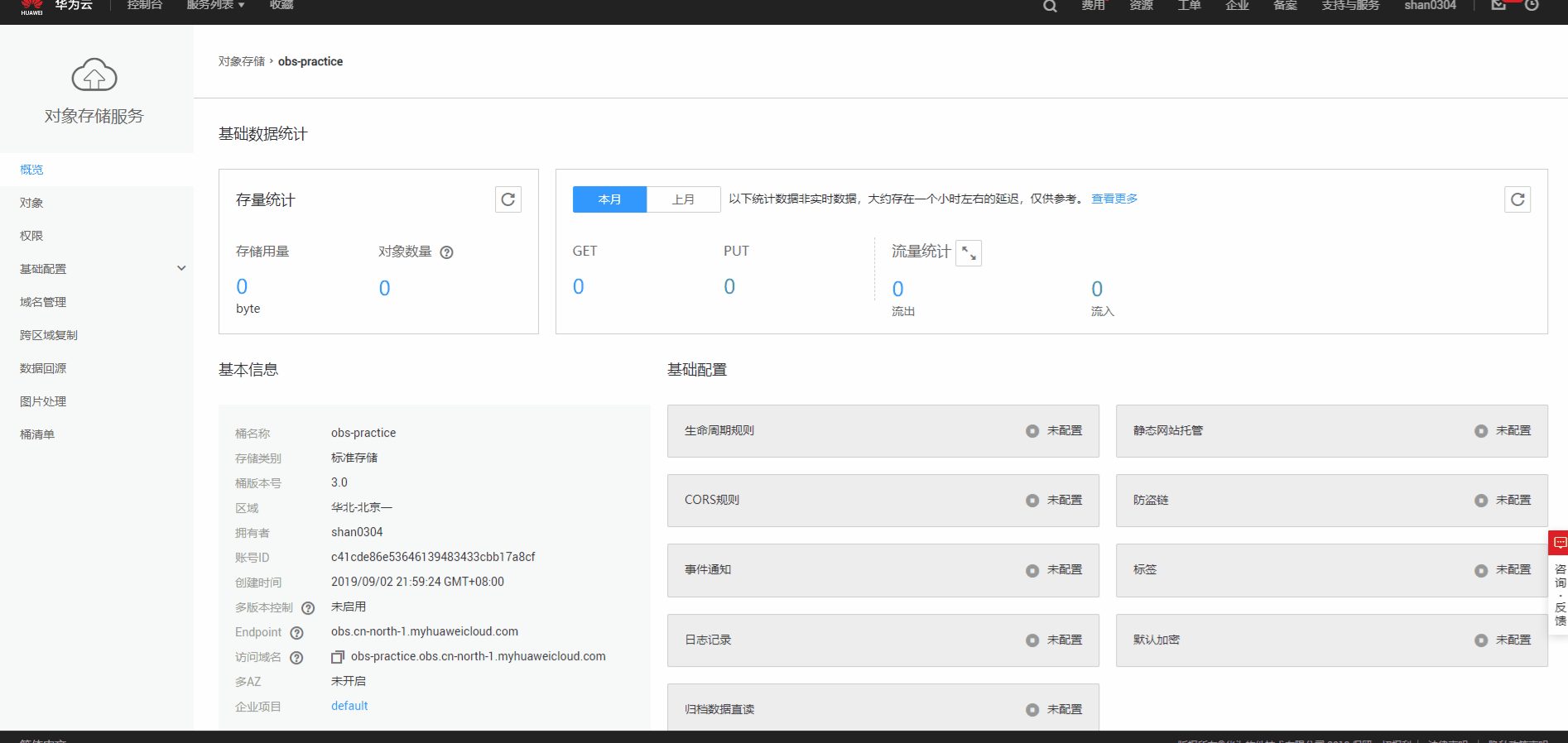Viewport: 1568px width, 743px height.
Task: Click the creation time 2019/09/02 21:59:24
Action: [417, 582]
